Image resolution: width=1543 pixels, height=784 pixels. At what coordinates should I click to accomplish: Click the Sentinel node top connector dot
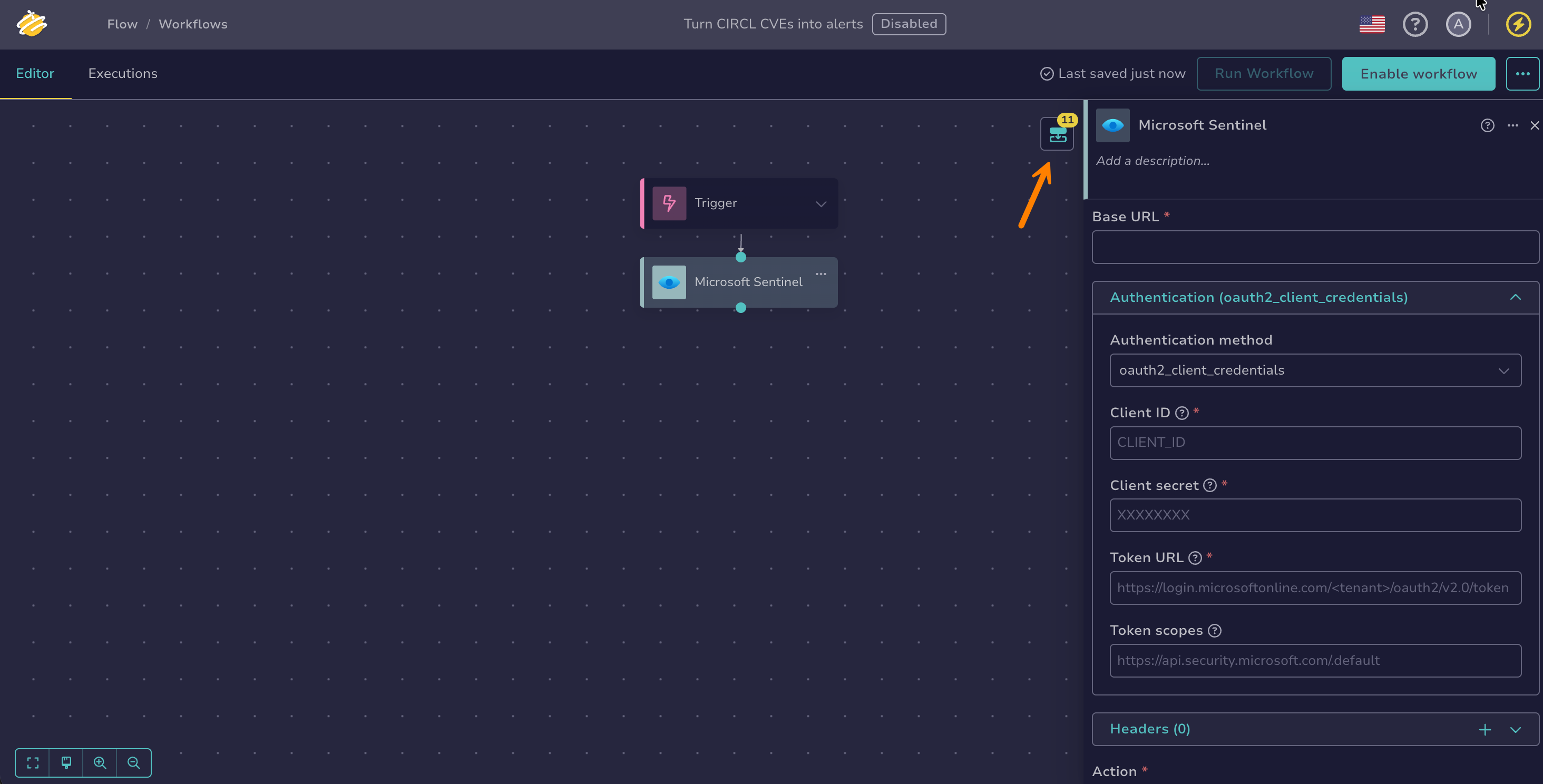pyautogui.click(x=741, y=257)
